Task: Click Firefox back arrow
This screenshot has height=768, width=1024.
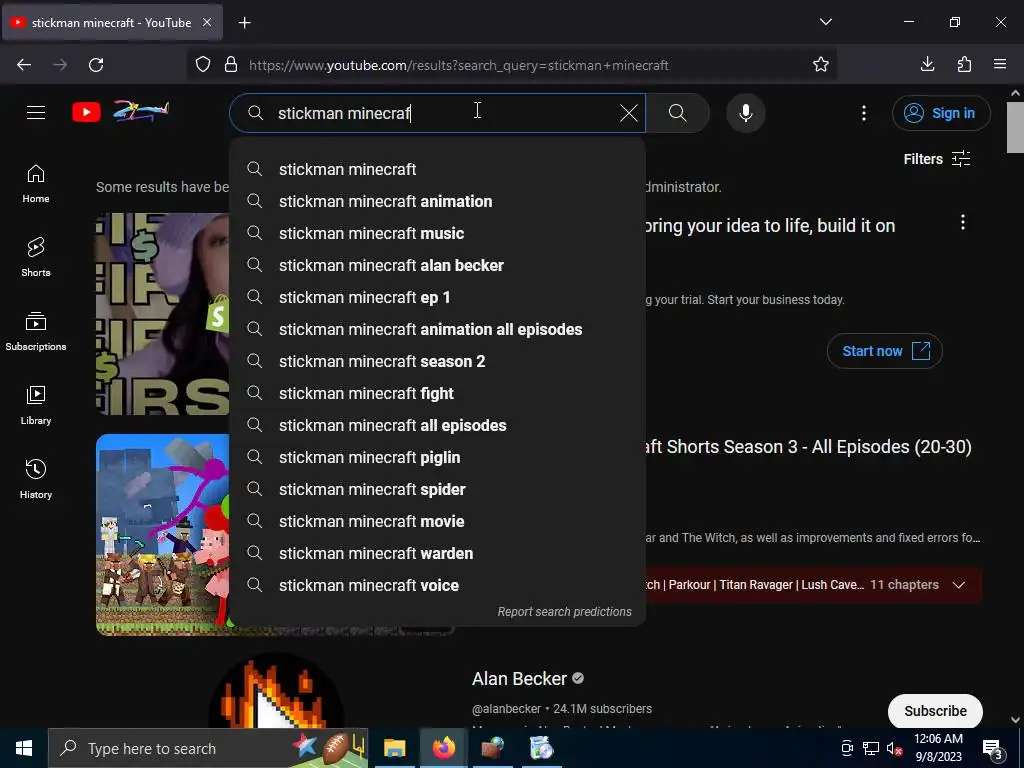Action: point(24,65)
